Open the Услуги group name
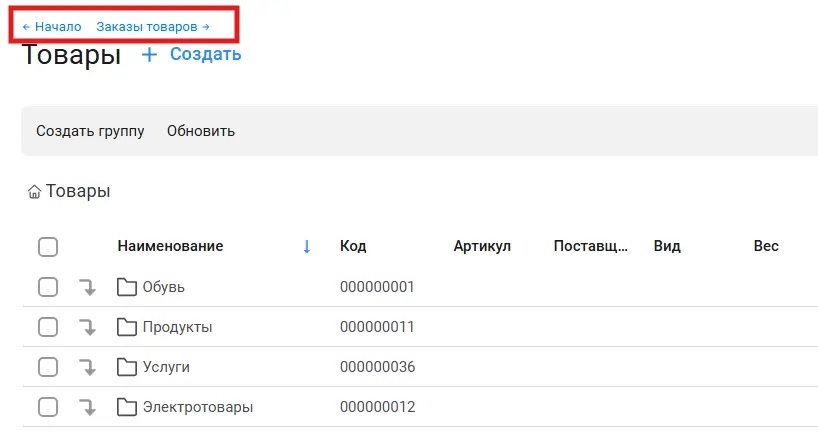818x448 pixels. click(x=166, y=367)
